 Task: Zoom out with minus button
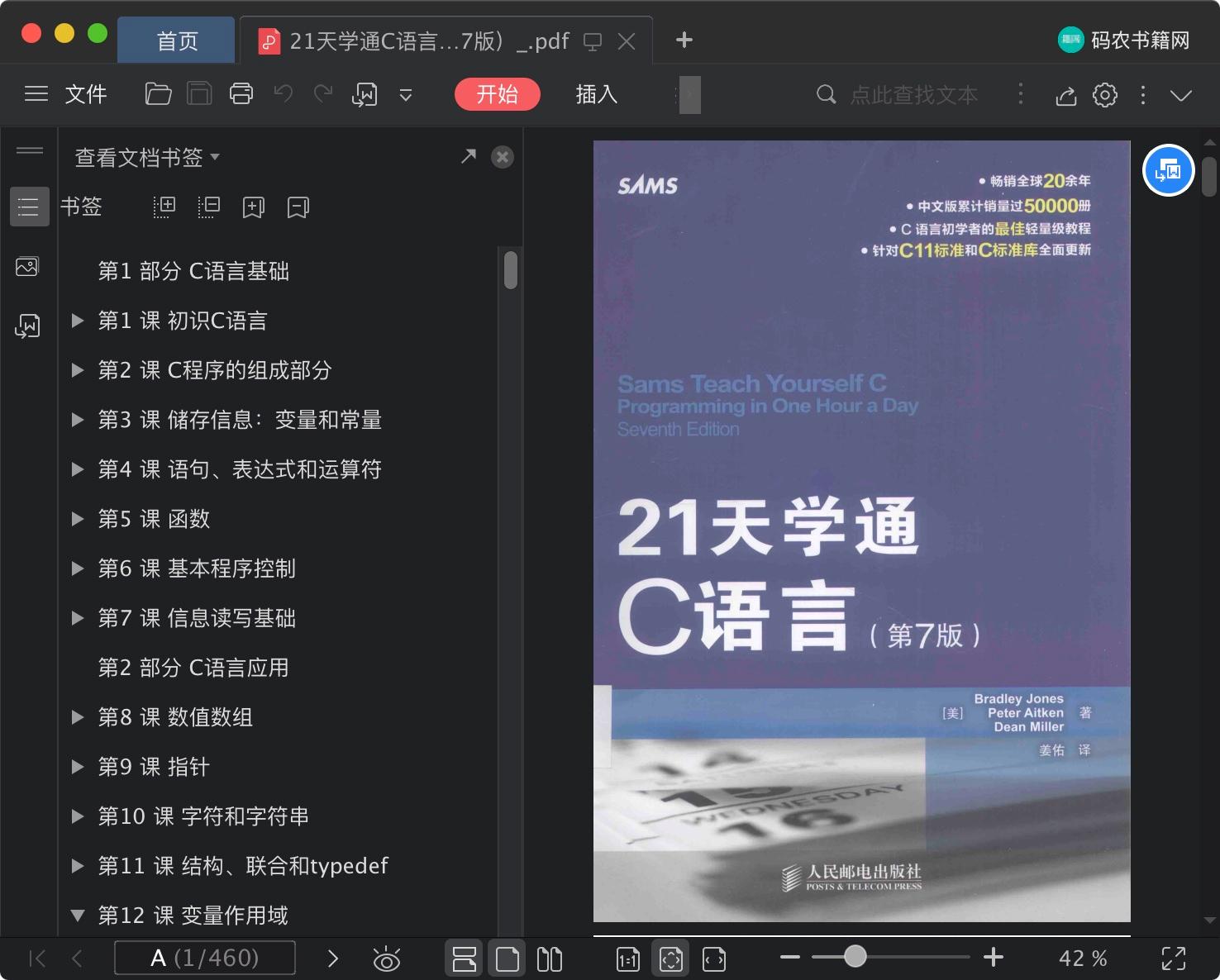pyautogui.click(x=790, y=958)
